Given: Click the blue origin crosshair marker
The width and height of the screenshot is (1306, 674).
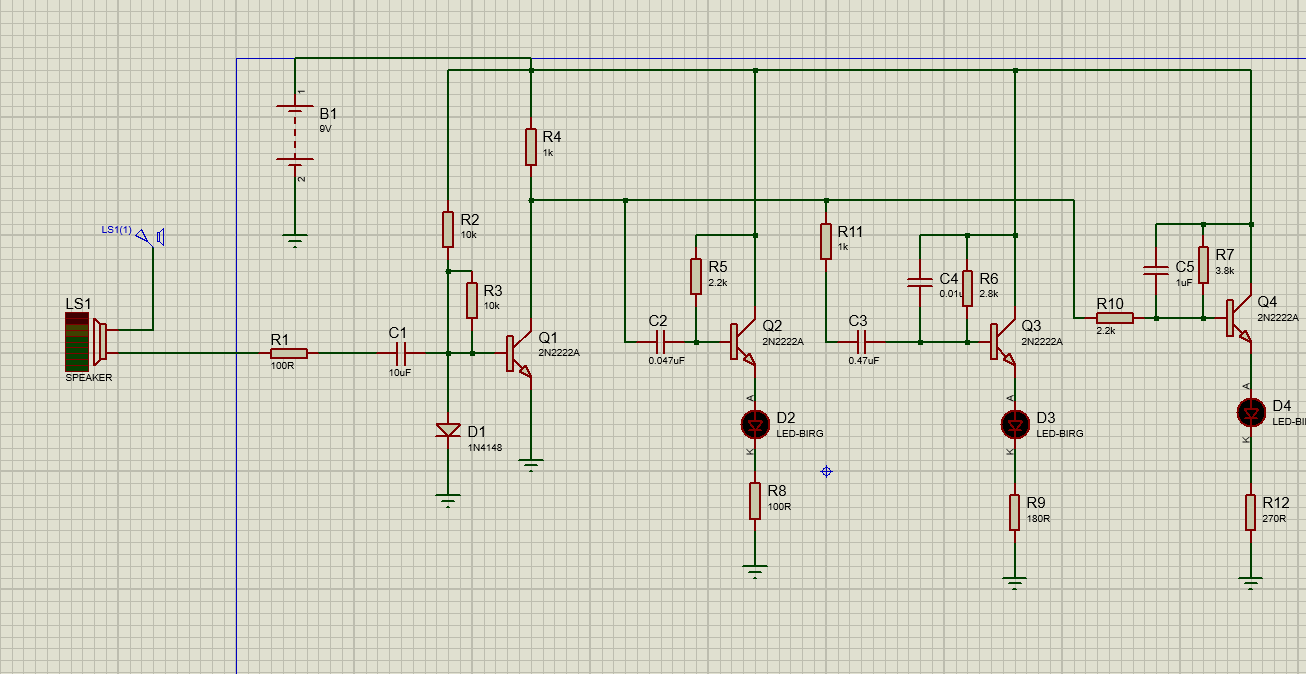Looking at the screenshot, I should (826, 471).
